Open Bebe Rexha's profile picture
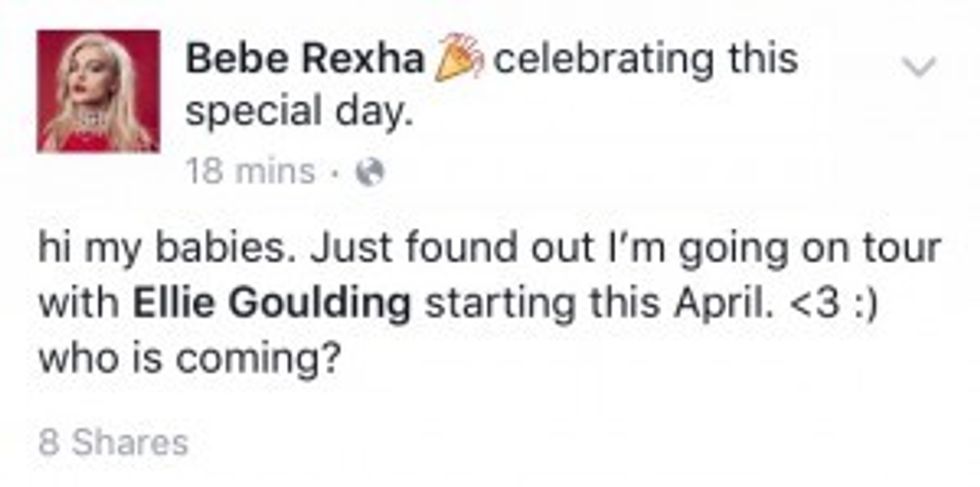This screenshot has height=487, width=980. (98, 91)
